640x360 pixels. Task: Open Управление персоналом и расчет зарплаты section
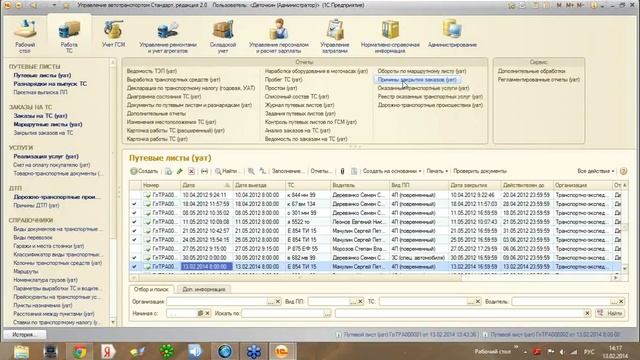[x=279, y=36]
